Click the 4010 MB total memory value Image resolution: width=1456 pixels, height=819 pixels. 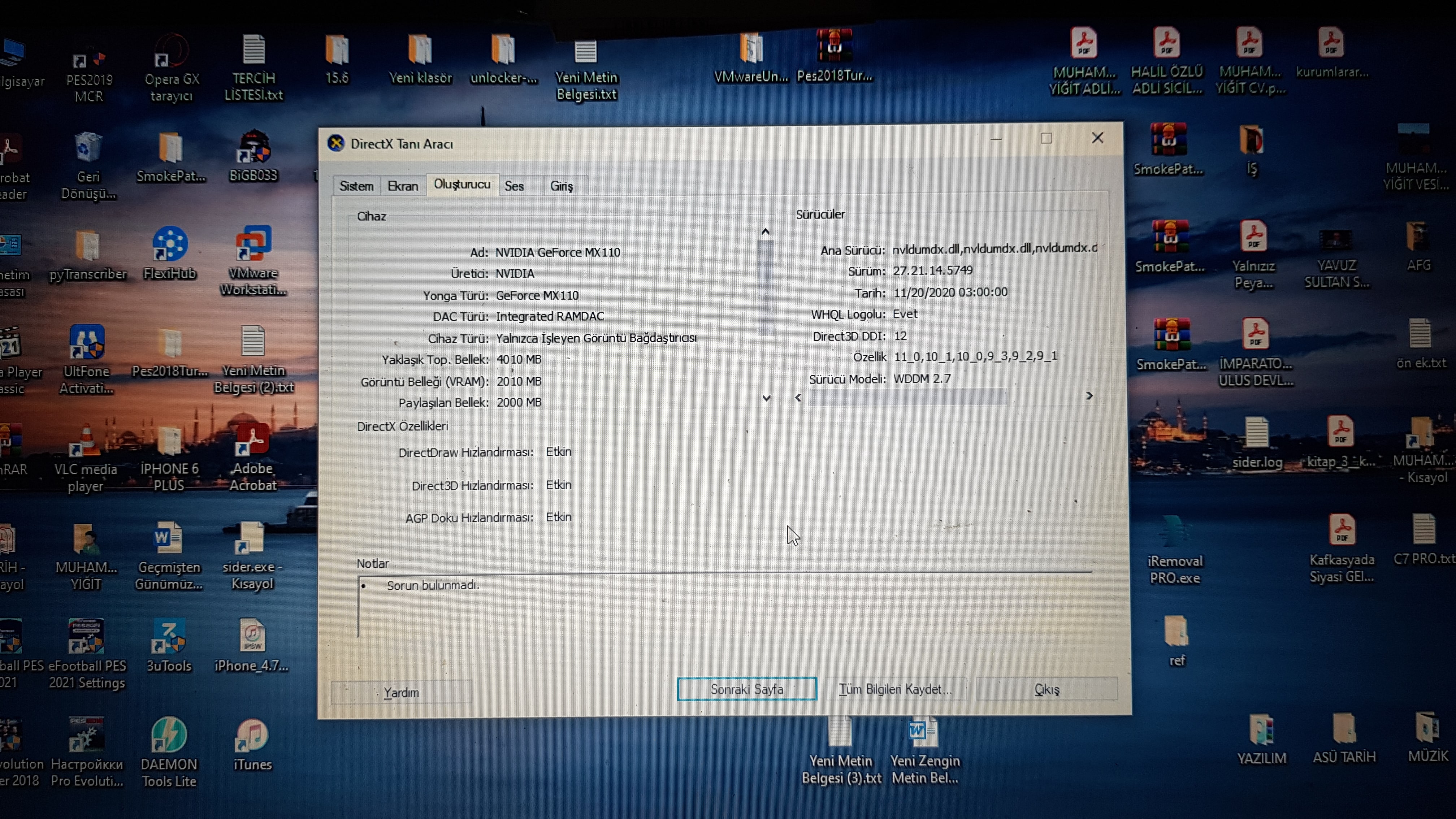click(x=519, y=359)
